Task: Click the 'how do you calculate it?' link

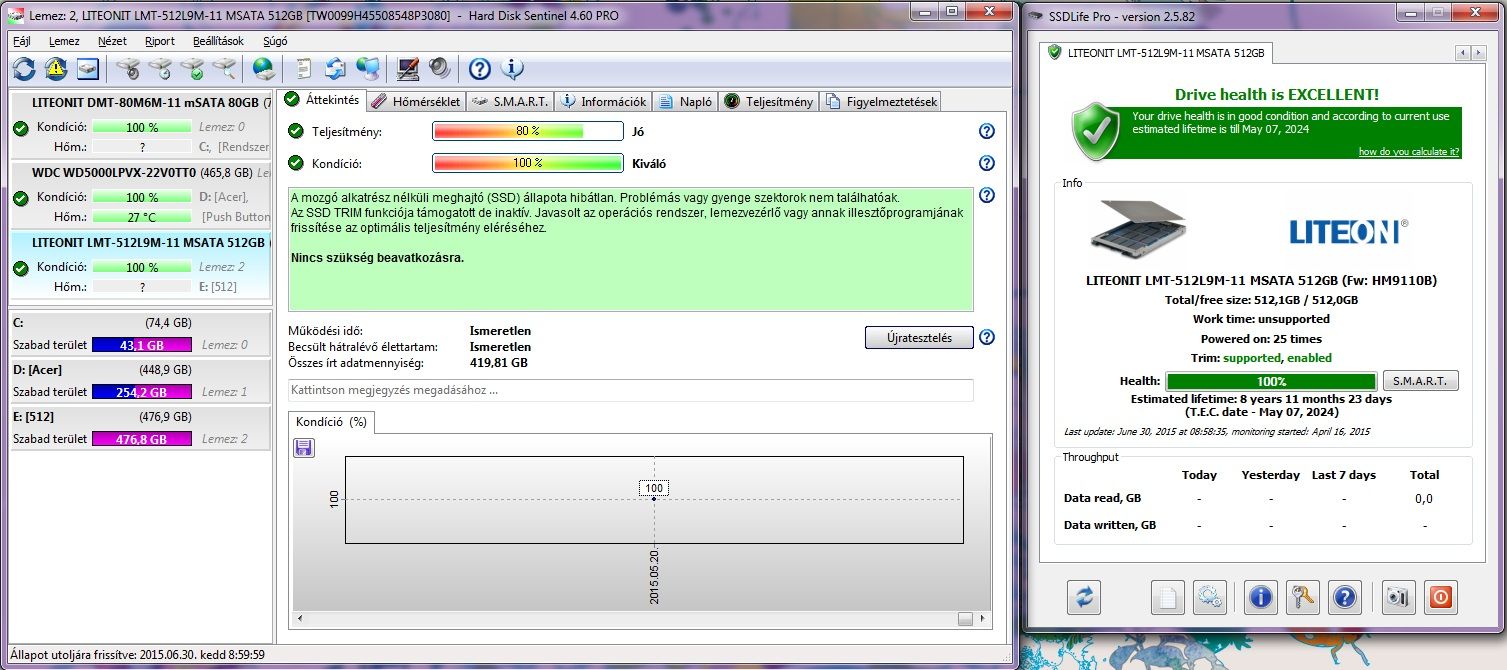Action: click(x=1408, y=151)
